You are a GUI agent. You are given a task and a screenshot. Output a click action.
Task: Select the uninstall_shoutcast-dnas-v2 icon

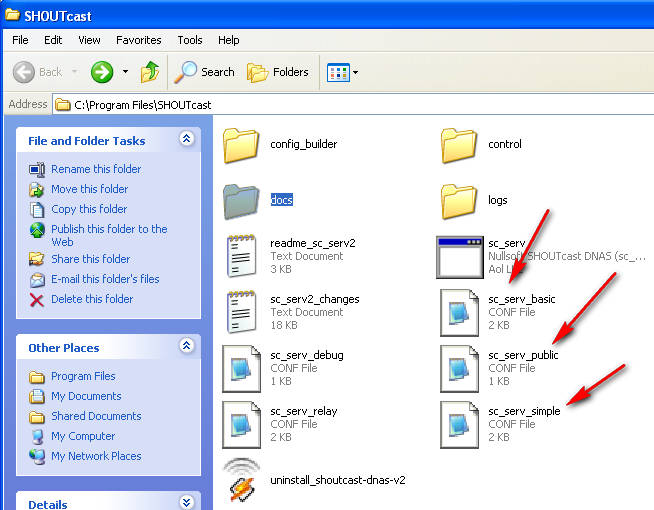click(241, 480)
